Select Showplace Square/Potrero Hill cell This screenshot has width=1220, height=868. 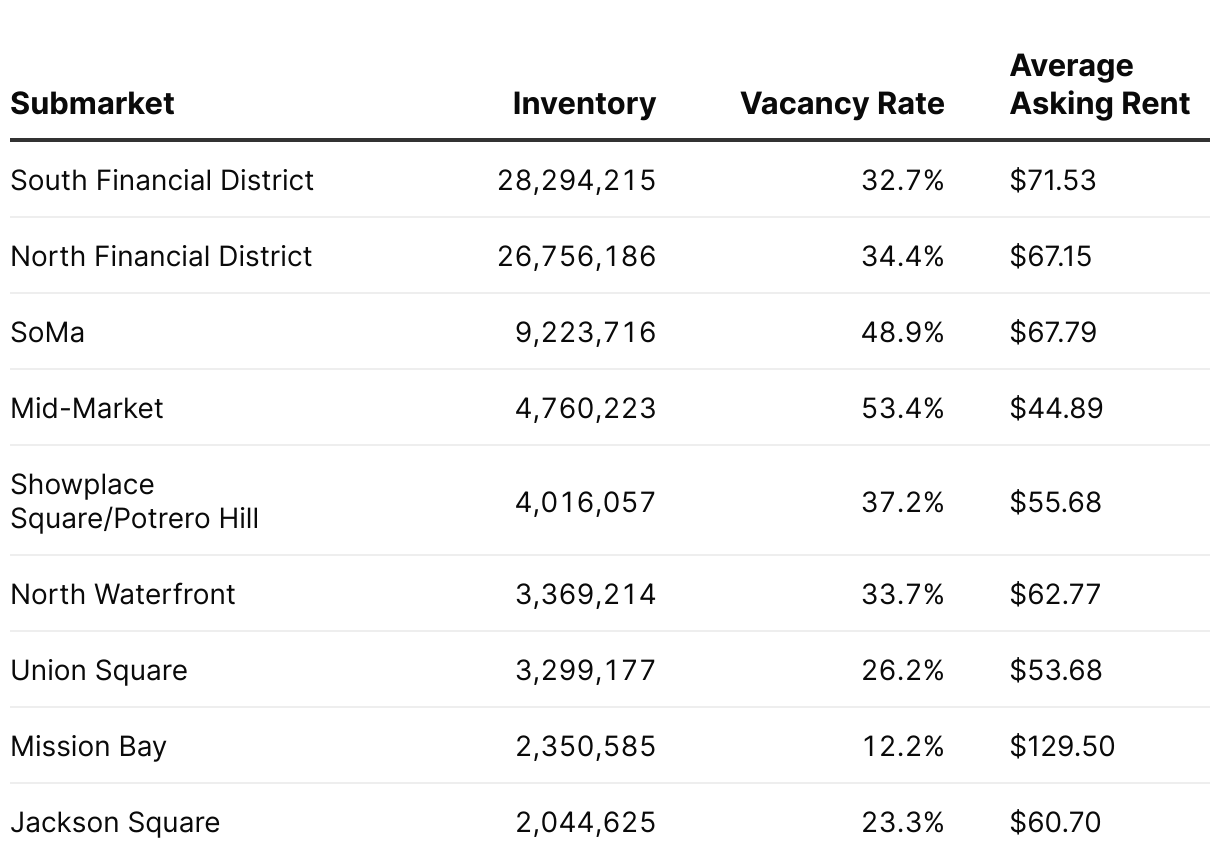pos(135,501)
